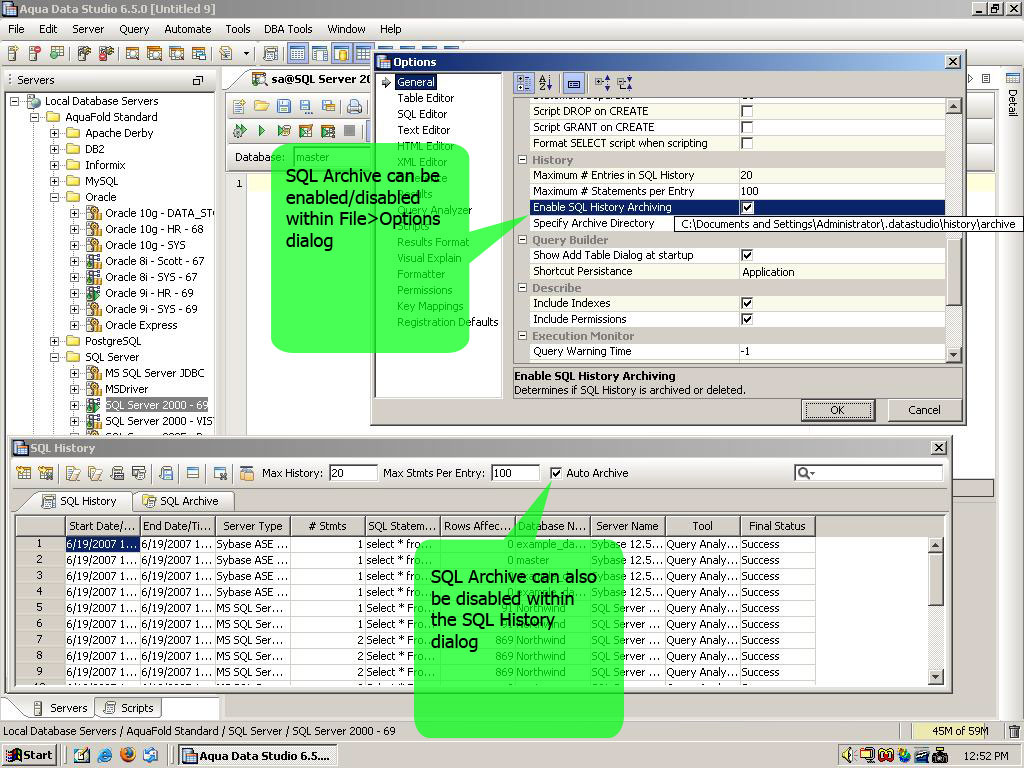Click the Collapse All icon in Options toolbar
Image resolution: width=1024 pixels, height=768 pixels.
click(625, 83)
